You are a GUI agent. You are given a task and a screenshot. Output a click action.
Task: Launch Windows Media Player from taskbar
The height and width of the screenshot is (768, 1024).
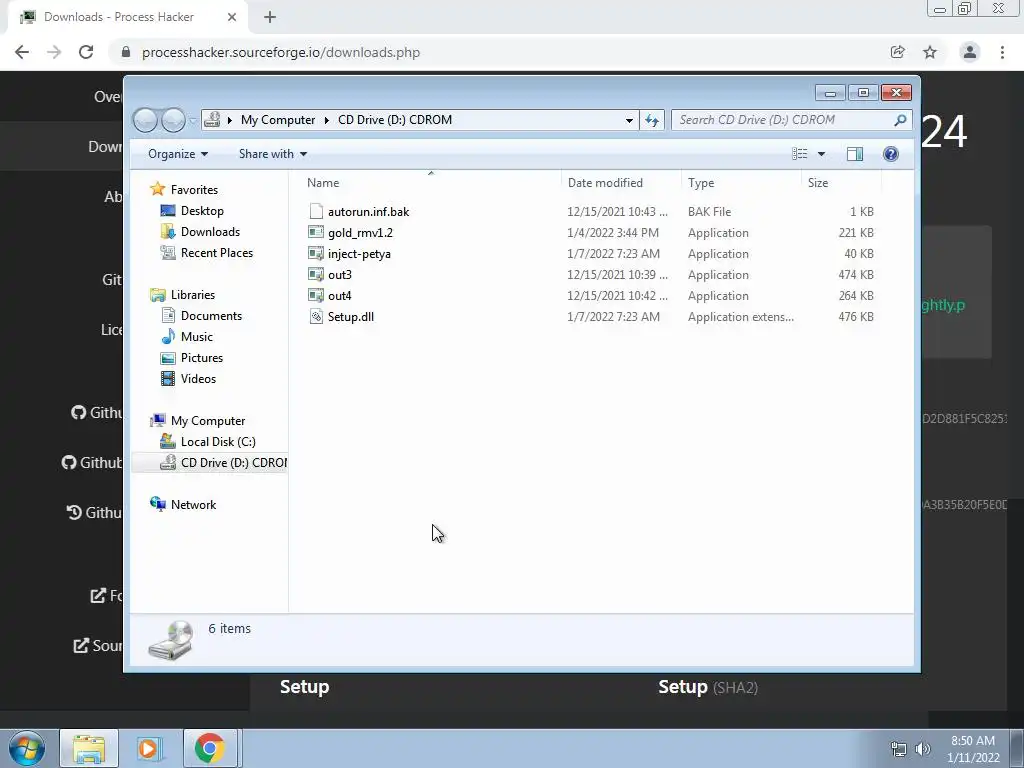point(148,748)
